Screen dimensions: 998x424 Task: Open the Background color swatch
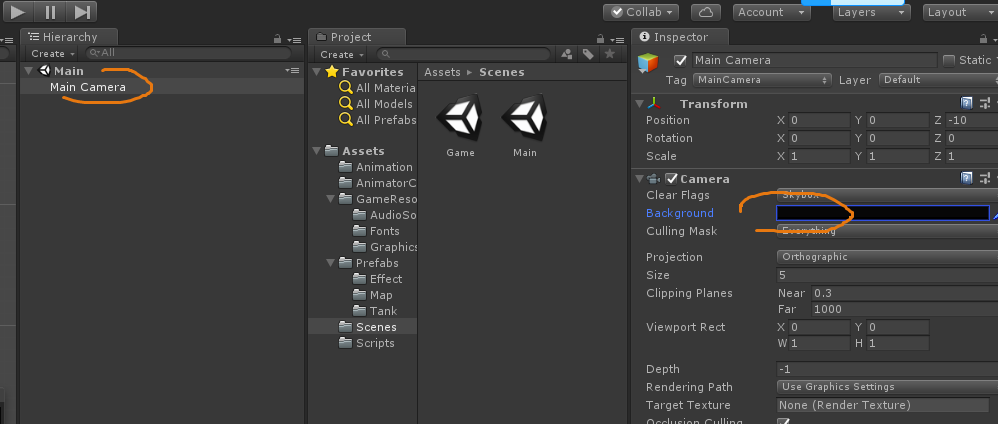tap(883, 213)
